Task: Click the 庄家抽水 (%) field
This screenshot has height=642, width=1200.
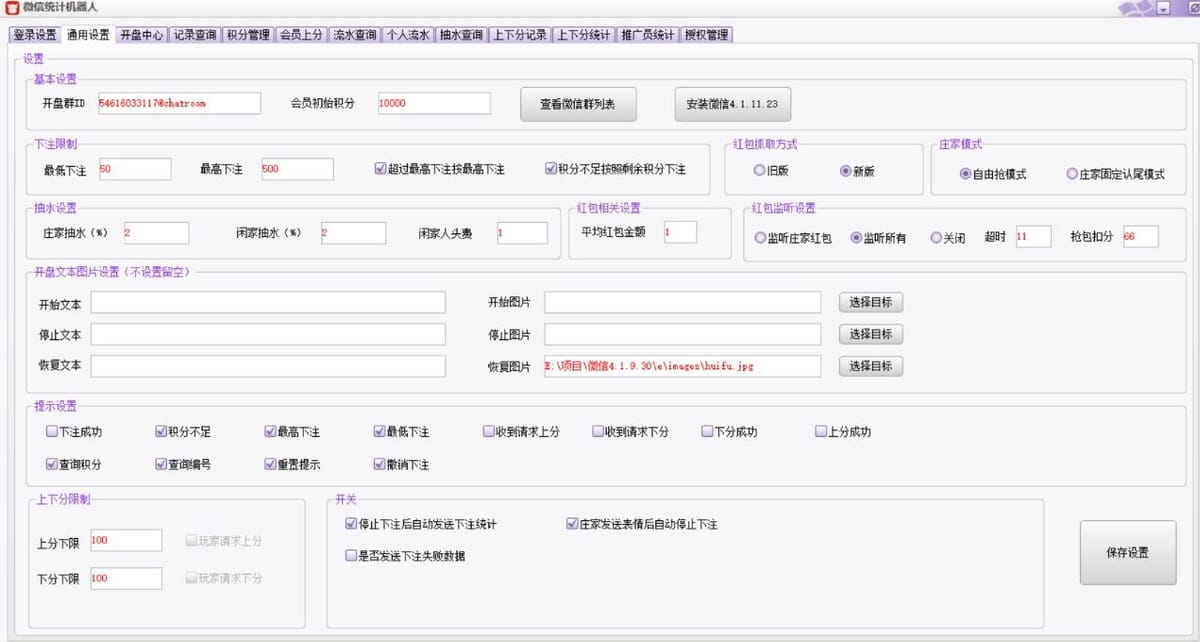Action: [x=155, y=233]
